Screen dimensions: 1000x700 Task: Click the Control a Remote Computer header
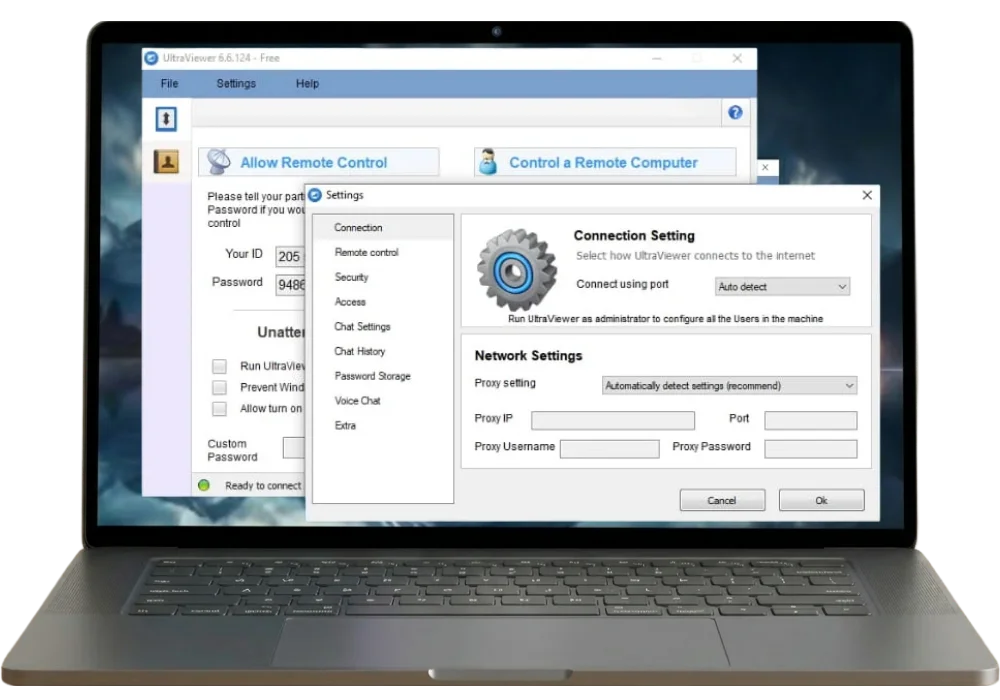pos(605,162)
